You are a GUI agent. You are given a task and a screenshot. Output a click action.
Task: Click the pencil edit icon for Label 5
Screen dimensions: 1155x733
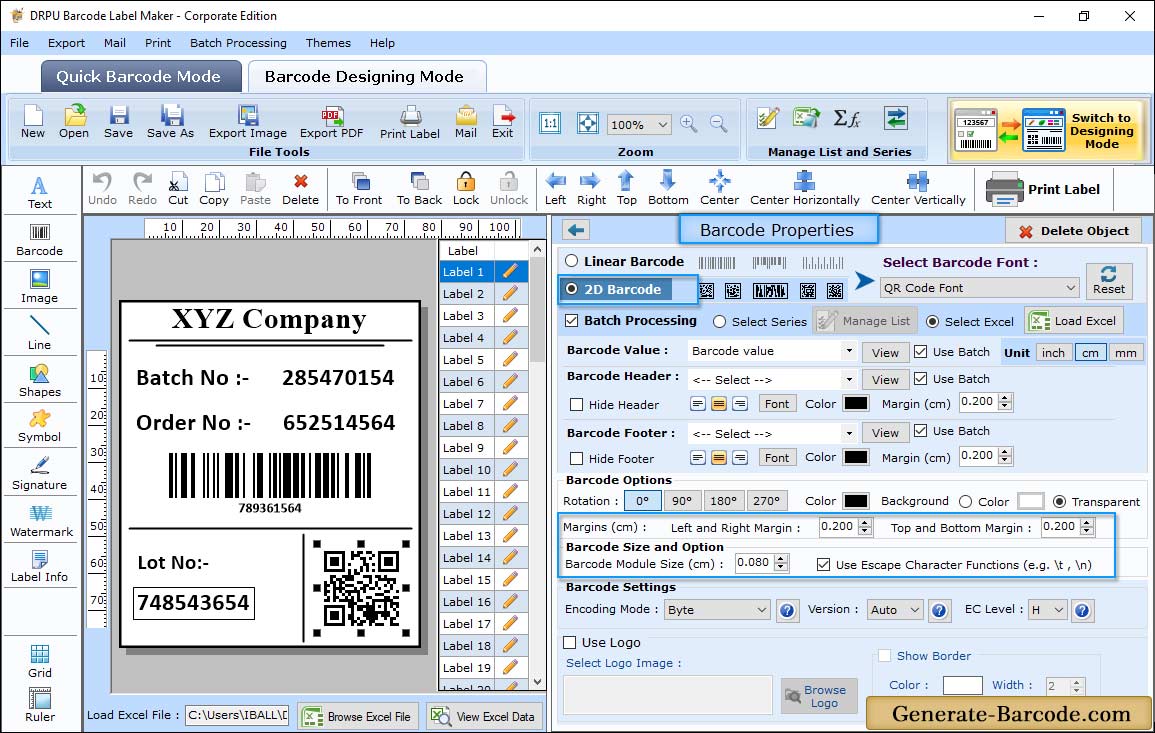click(510, 360)
